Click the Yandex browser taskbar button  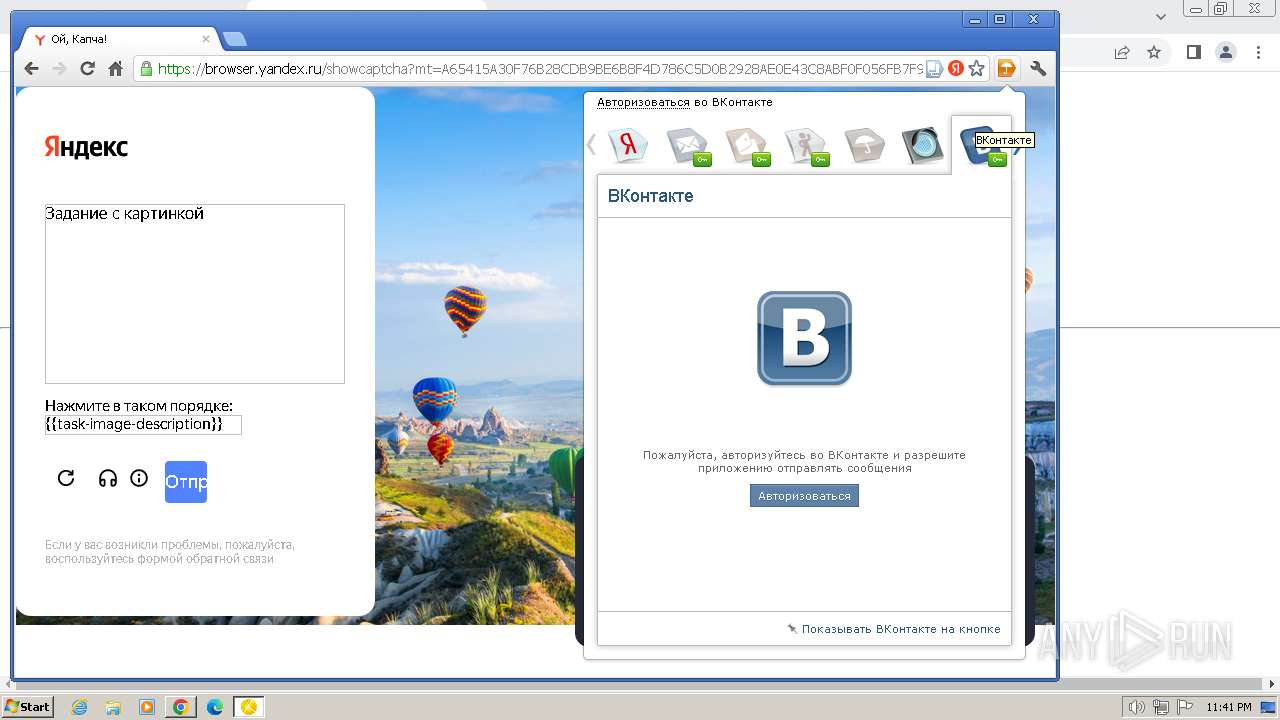coord(249,707)
